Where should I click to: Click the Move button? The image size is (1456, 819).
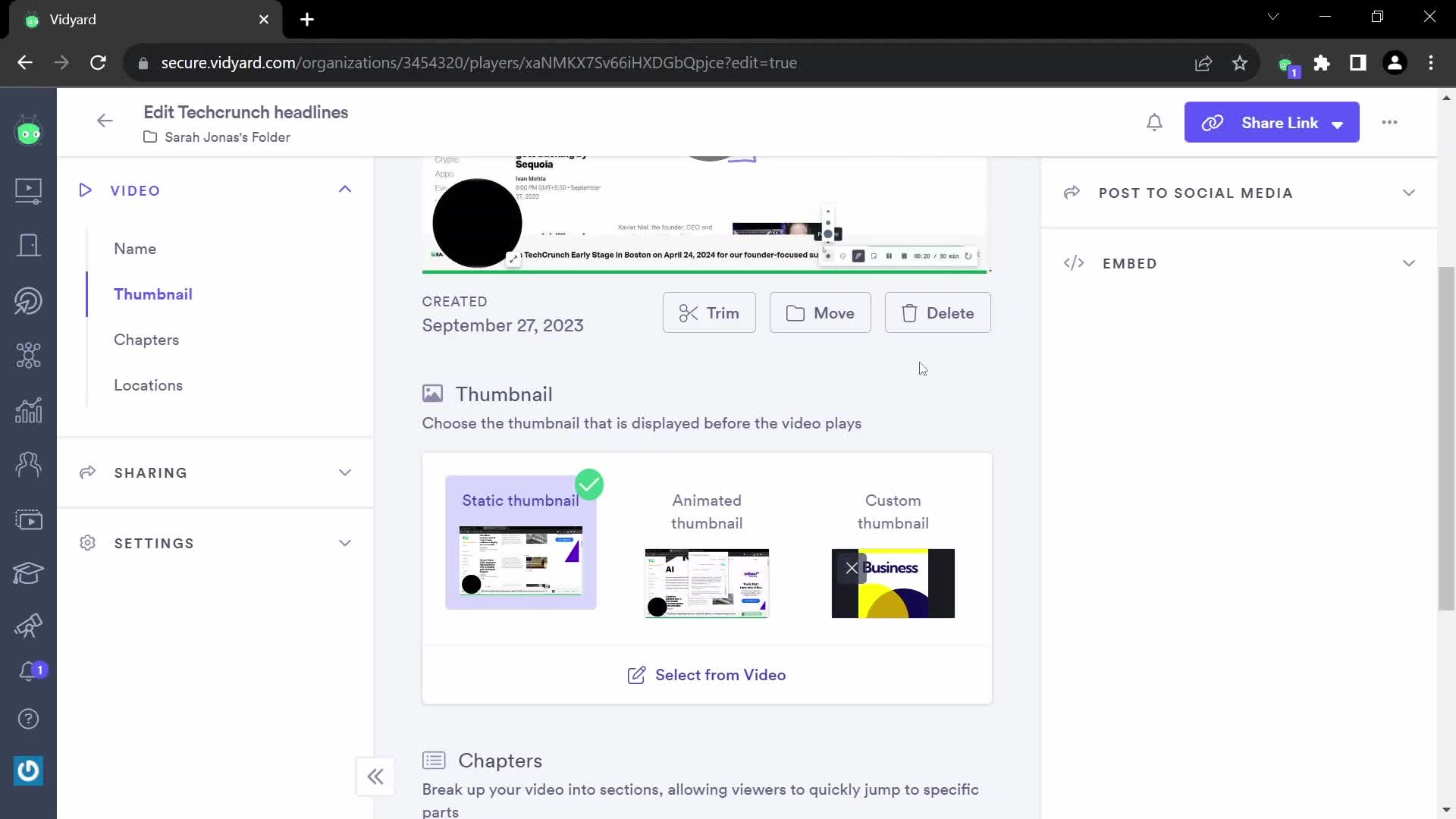(820, 313)
